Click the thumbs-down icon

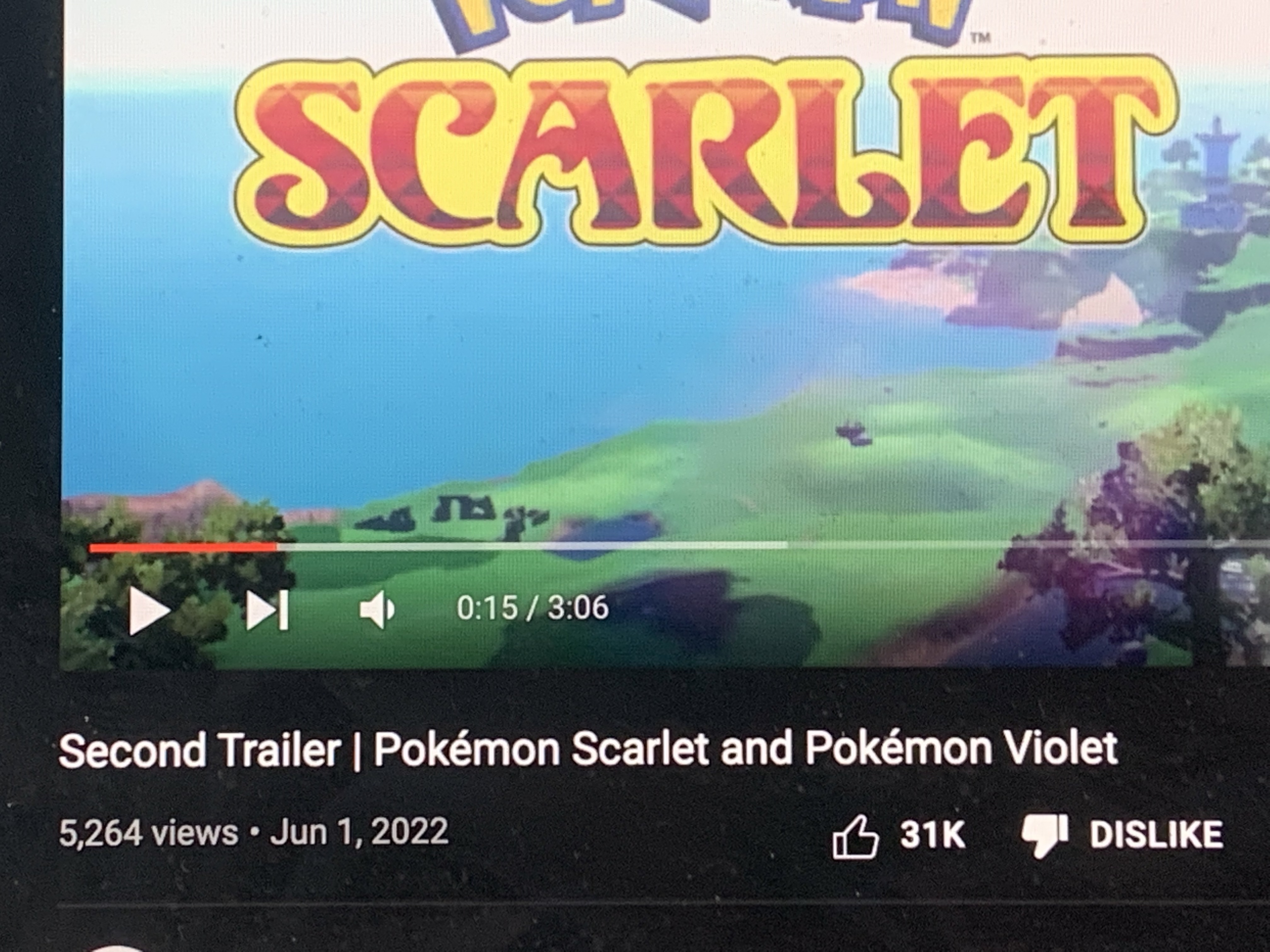pyautogui.click(x=1044, y=836)
